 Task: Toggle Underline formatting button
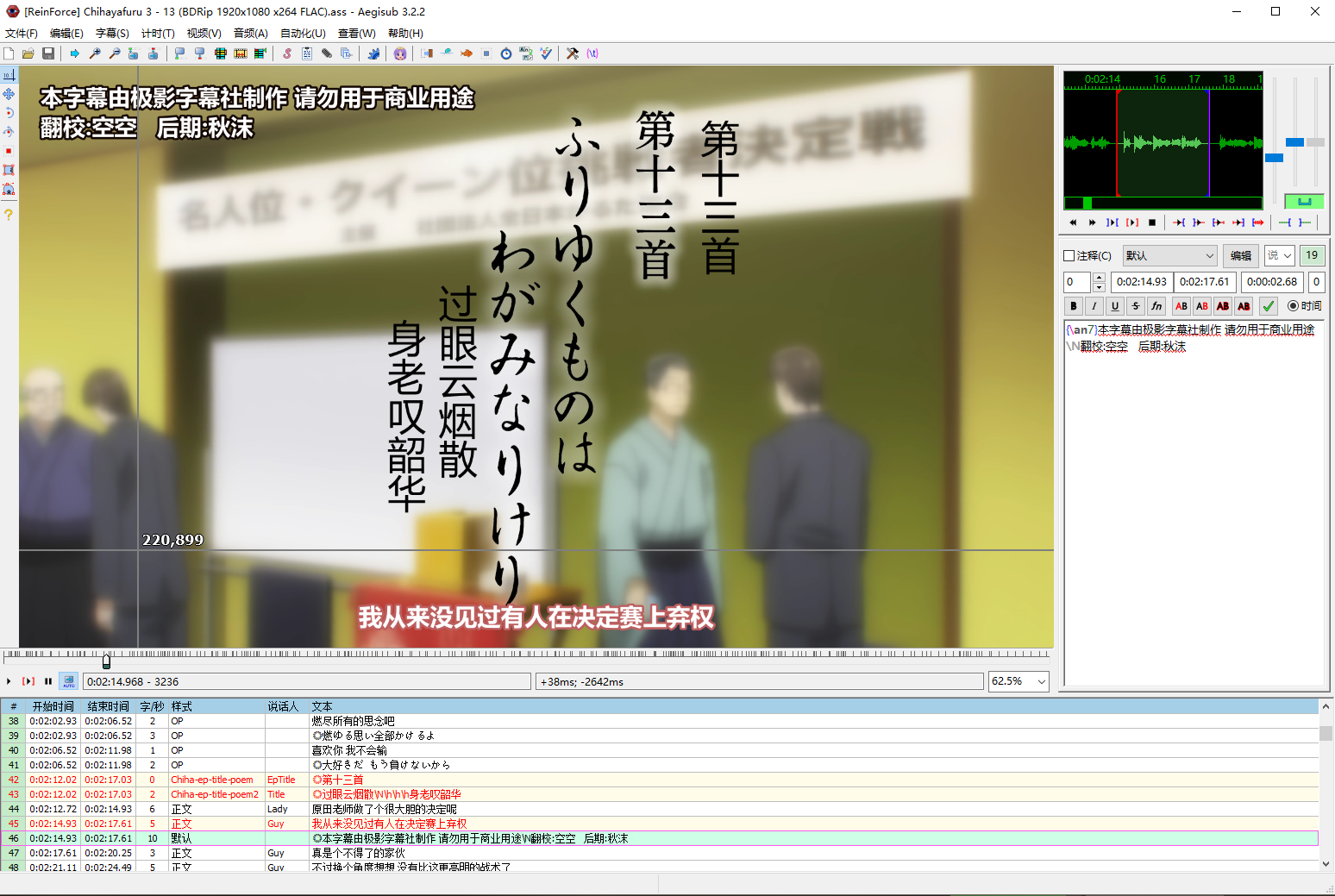point(1115,306)
